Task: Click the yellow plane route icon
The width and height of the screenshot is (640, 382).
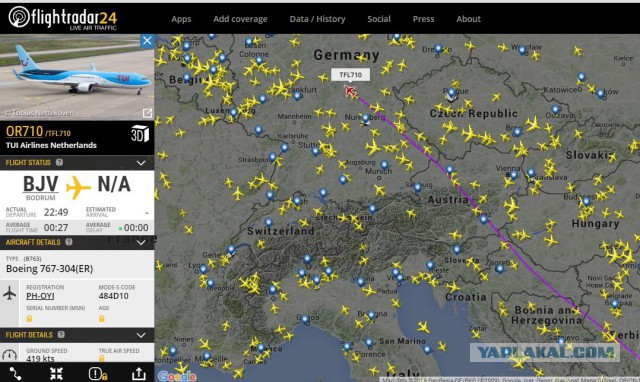Action: pyautogui.click(x=78, y=187)
